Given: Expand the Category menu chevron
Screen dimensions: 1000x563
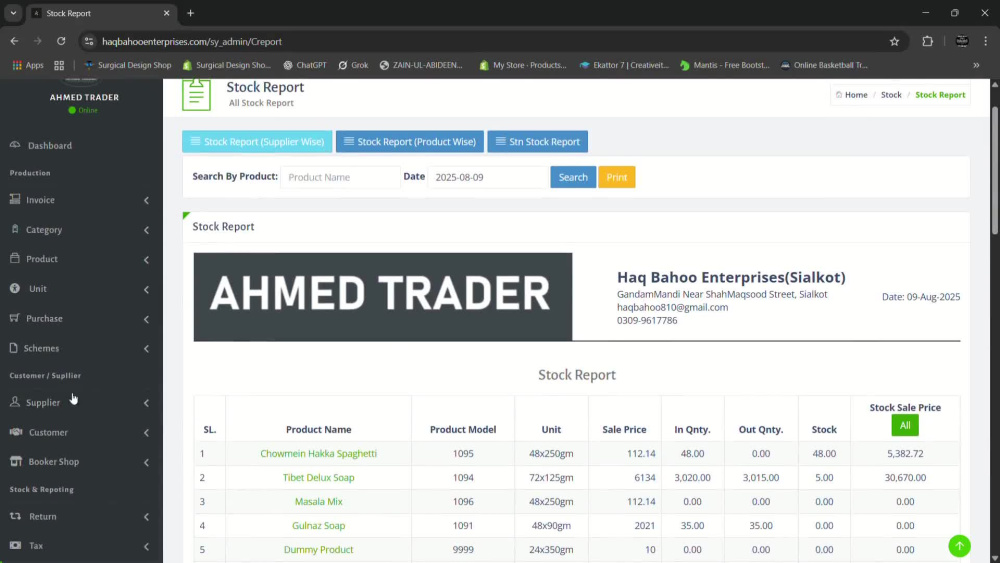Looking at the screenshot, I should pyautogui.click(x=146, y=230).
